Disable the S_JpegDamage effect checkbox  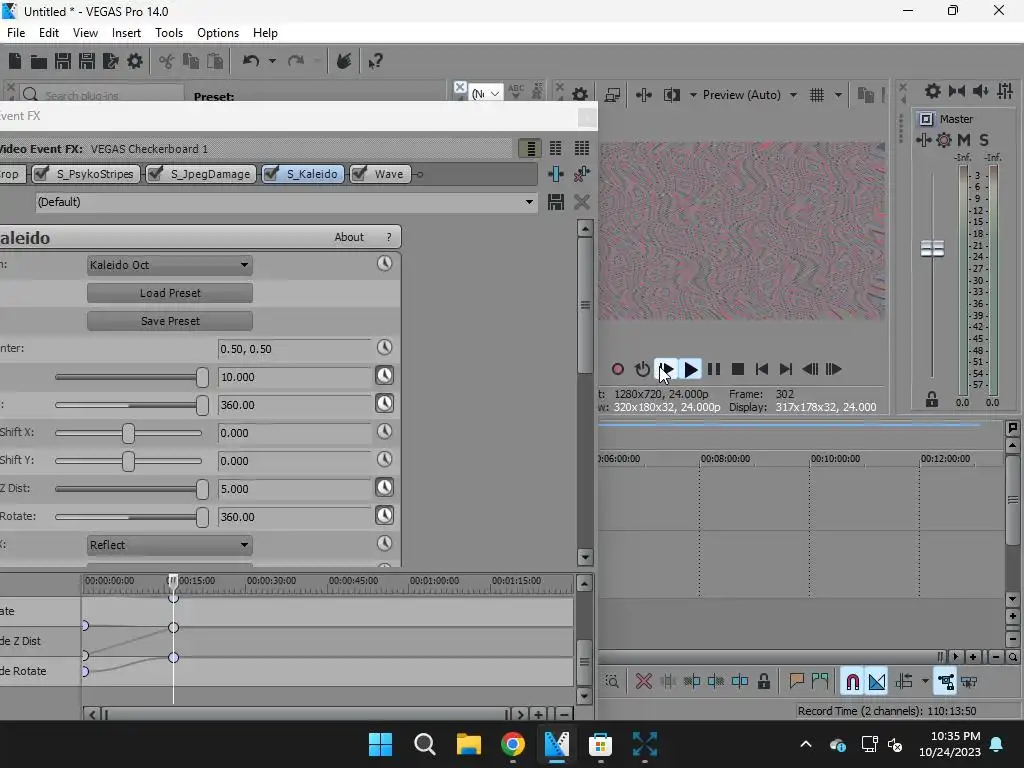[155, 173]
